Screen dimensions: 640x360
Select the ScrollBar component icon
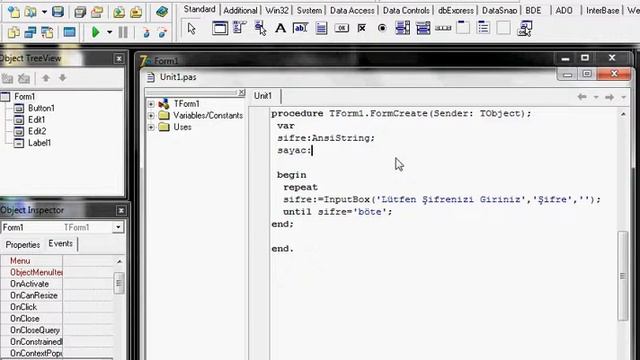tap(443, 28)
